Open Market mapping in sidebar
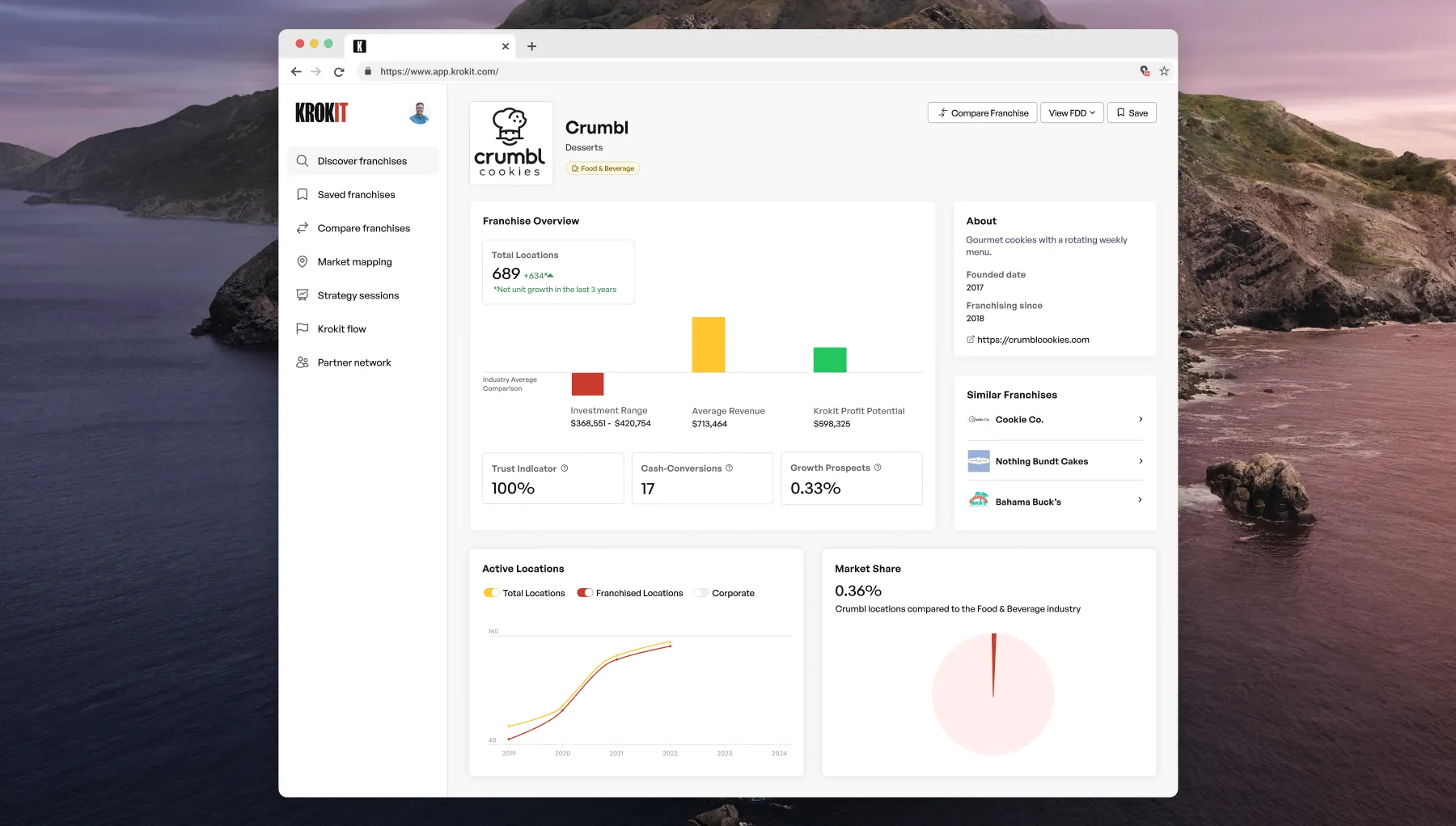 click(x=362, y=262)
